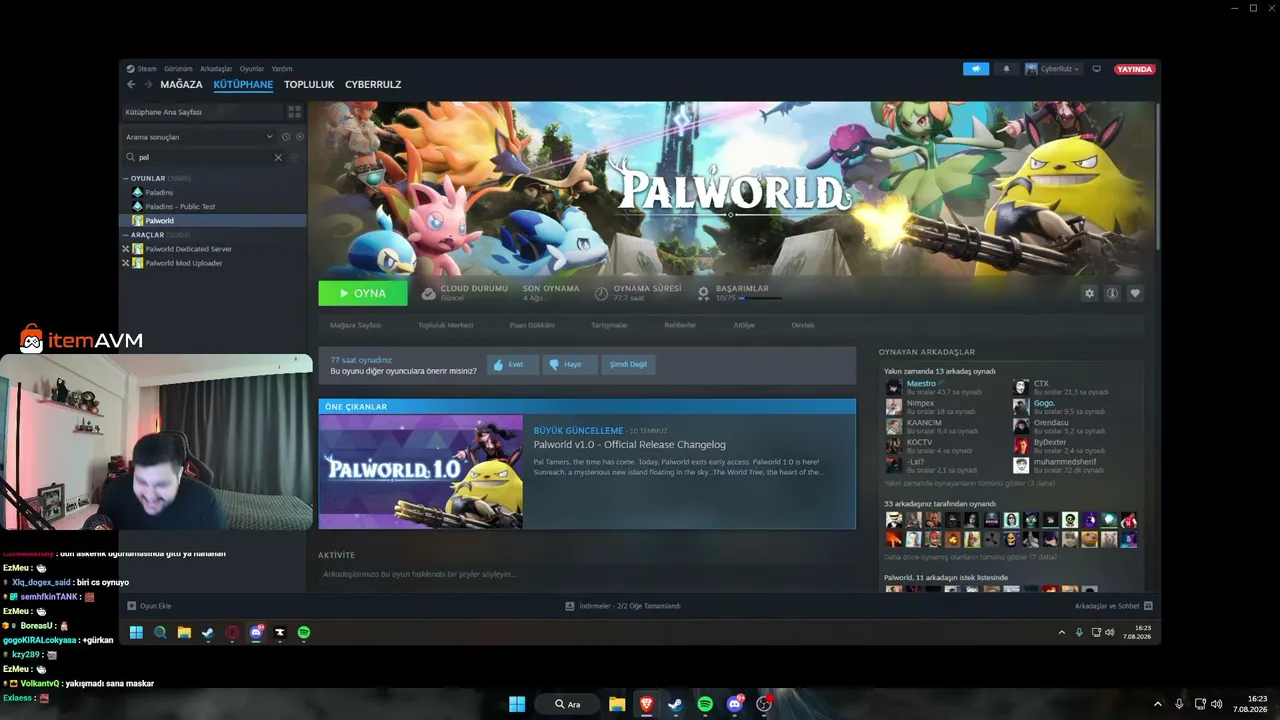This screenshot has width=1280, height=720.
Task: Open File Explorer from the bottom taskbar
Action: click(616, 704)
